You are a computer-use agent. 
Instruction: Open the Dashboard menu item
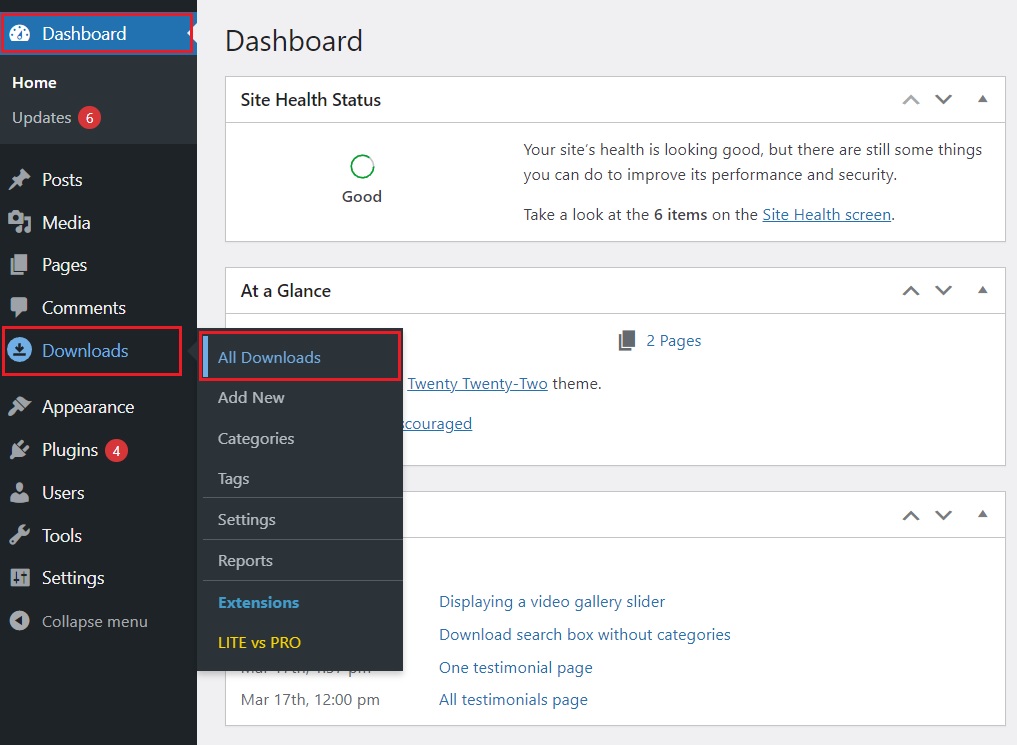pos(97,33)
